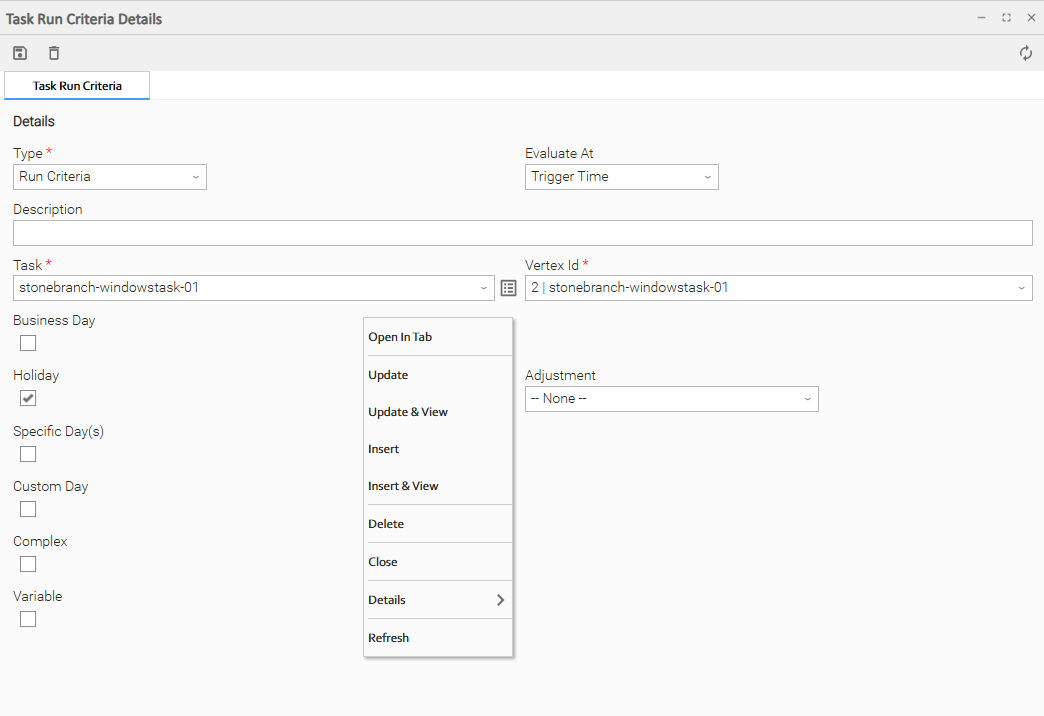
Task: Minimize the Task Run Criteria Details window
Action: [x=982, y=18]
